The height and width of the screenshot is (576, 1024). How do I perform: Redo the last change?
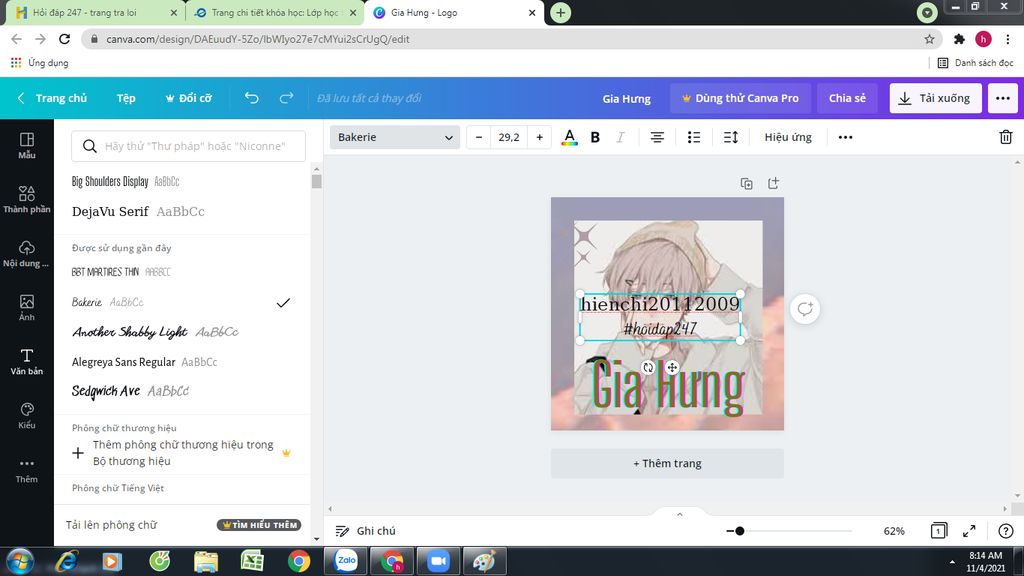click(286, 98)
